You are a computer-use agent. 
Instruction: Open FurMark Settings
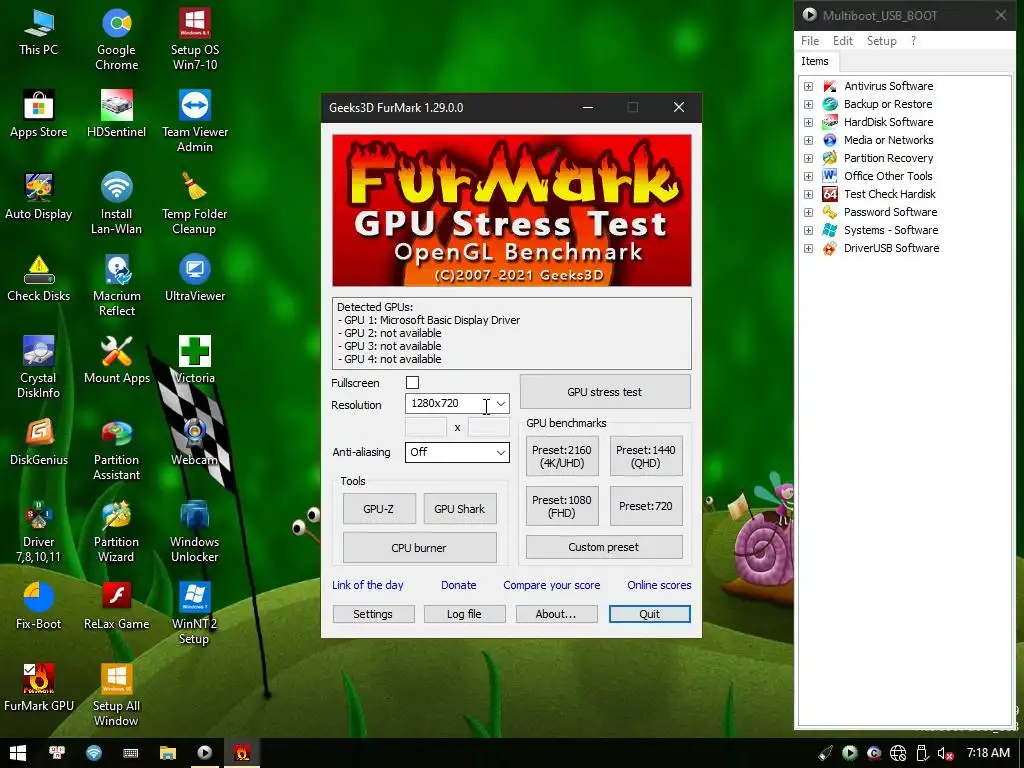[x=373, y=614]
